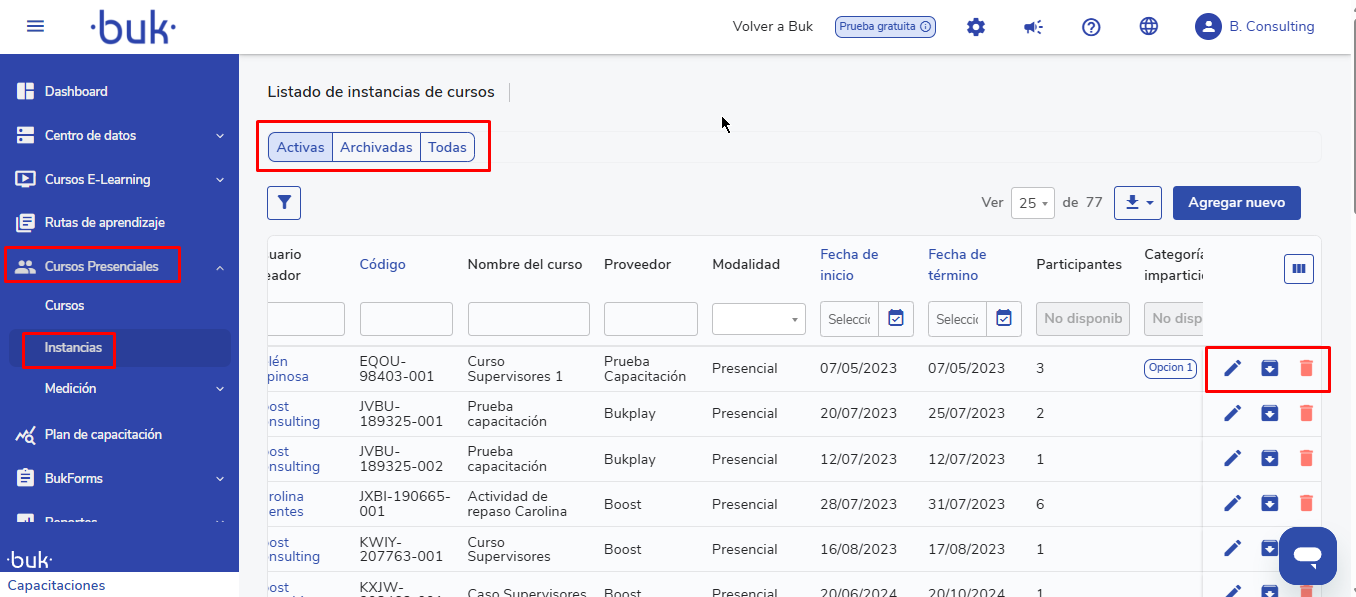This screenshot has width=1356, height=597.
Task: Delete the JVBU-189325-002 instance
Action: click(1305, 458)
